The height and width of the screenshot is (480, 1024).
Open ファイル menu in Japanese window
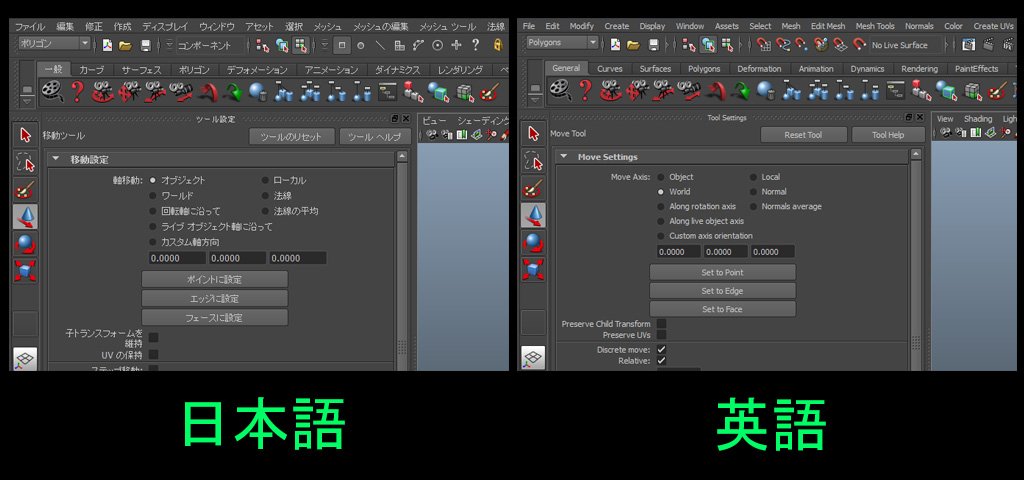[x=29, y=27]
